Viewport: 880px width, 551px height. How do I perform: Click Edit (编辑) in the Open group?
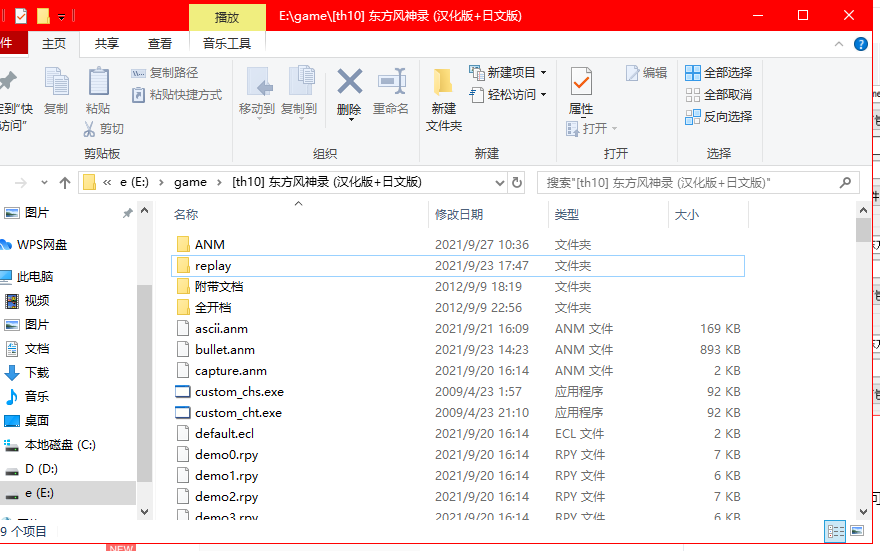647,73
